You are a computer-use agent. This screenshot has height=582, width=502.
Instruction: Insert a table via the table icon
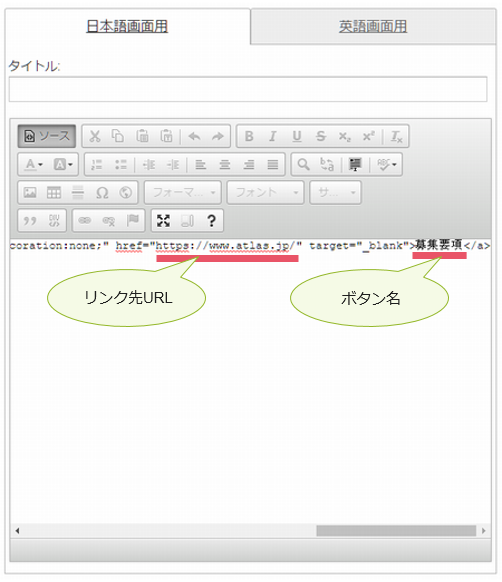[x=54, y=193]
